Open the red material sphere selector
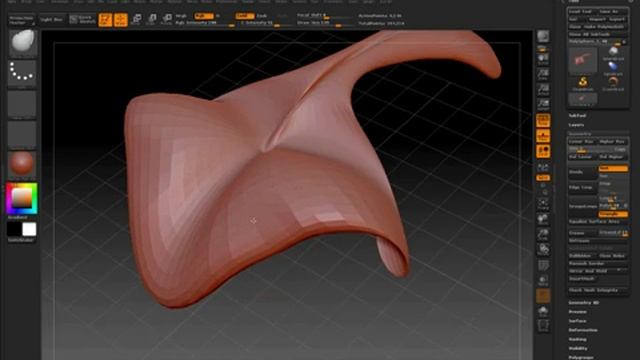 click(x=22, y=164)
